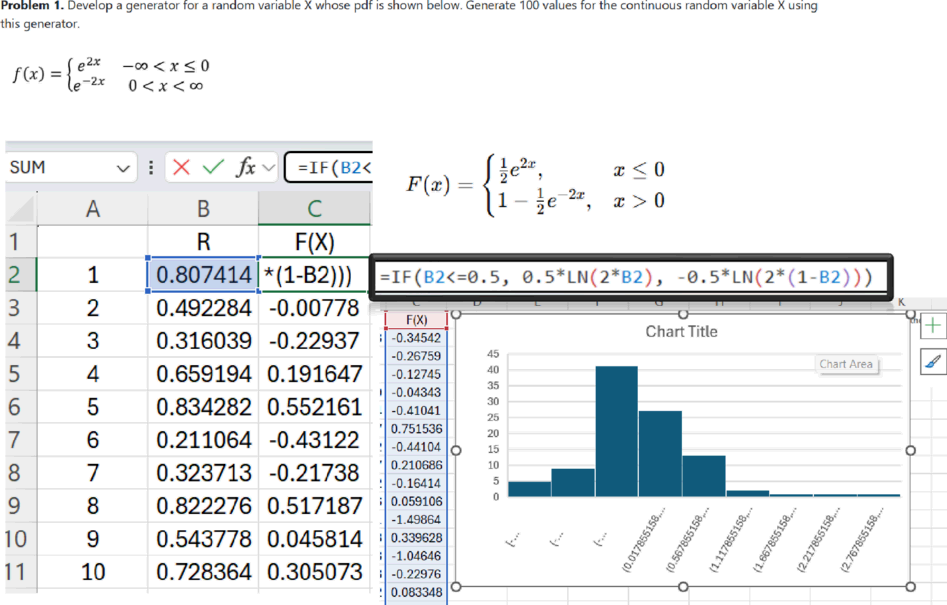Expand the function list arrow beside fx

(x=269, y=167)
